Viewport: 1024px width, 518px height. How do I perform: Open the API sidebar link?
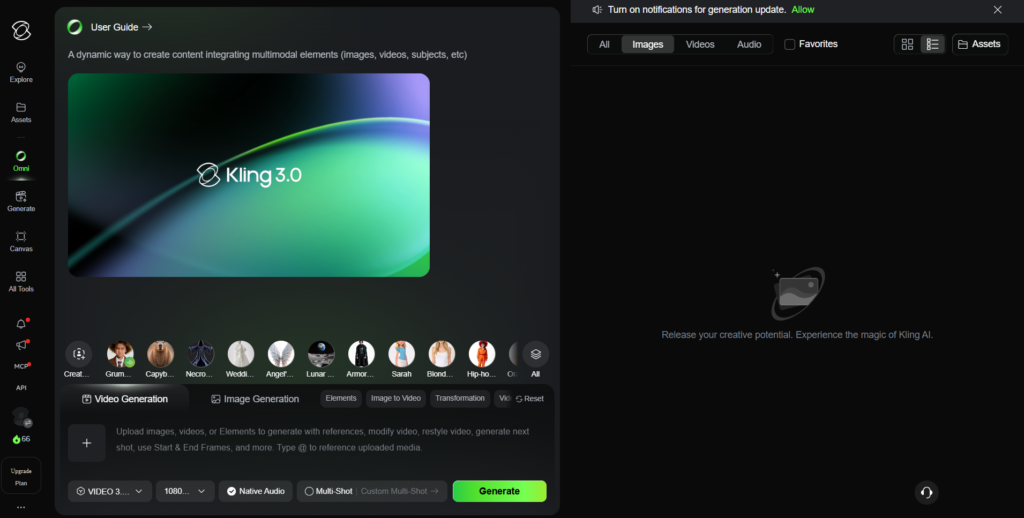coord(21,387)
